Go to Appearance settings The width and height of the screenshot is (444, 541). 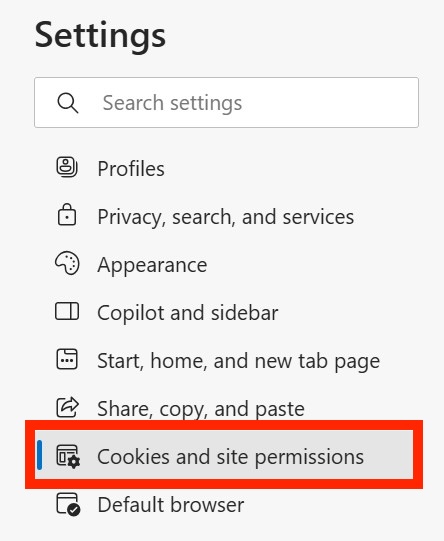click(152, 266)
